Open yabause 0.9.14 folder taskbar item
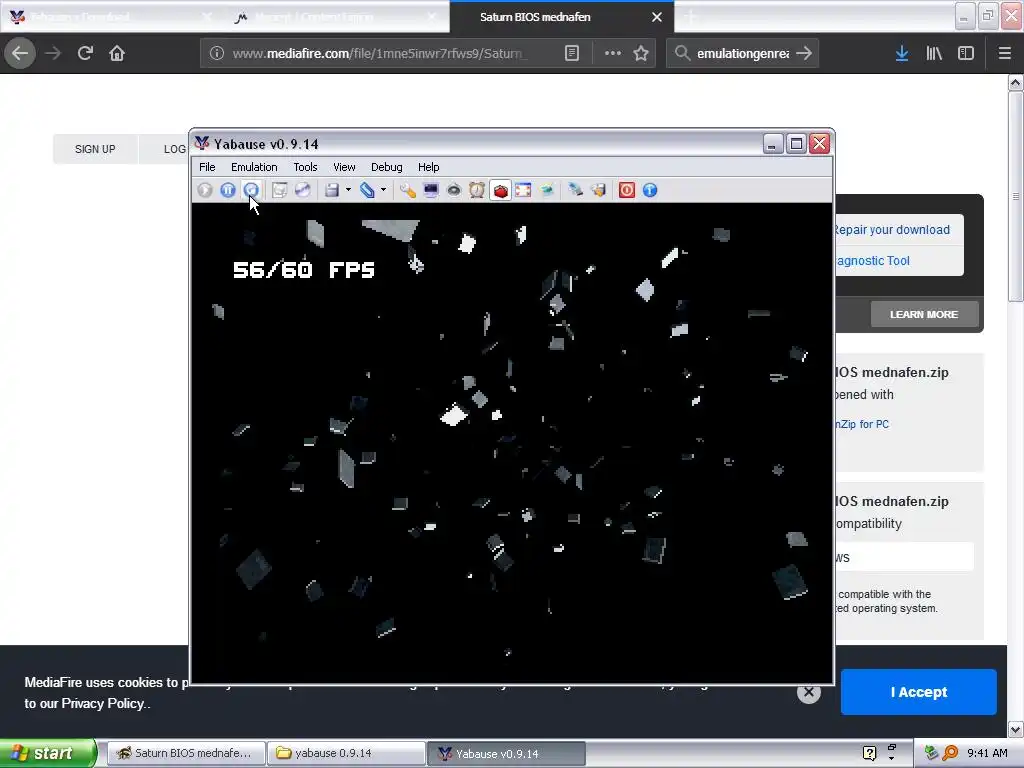 [346, 753]
